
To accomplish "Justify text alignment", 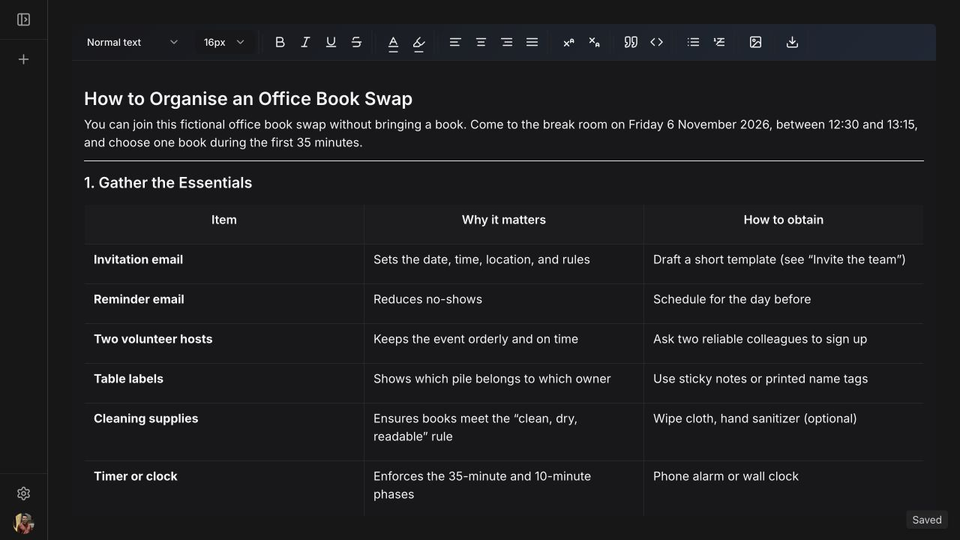I will point(532,42).
